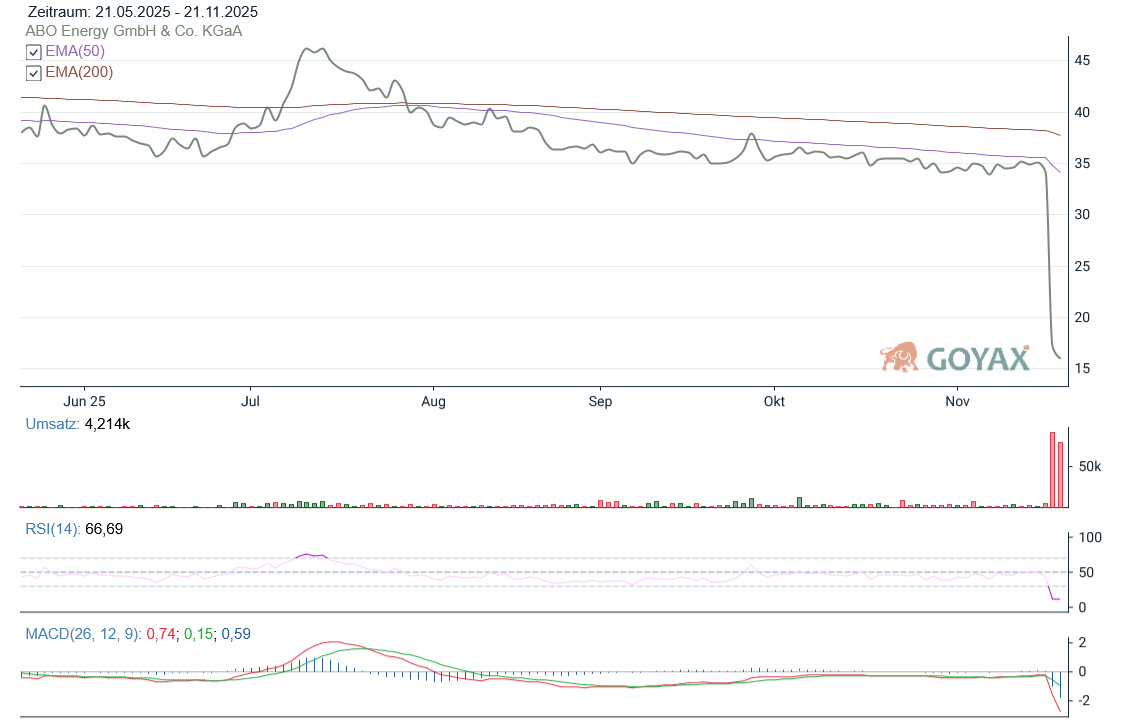Click the EMA(200) legend label
Screen dimensions: 1140x722
[79, 72]
